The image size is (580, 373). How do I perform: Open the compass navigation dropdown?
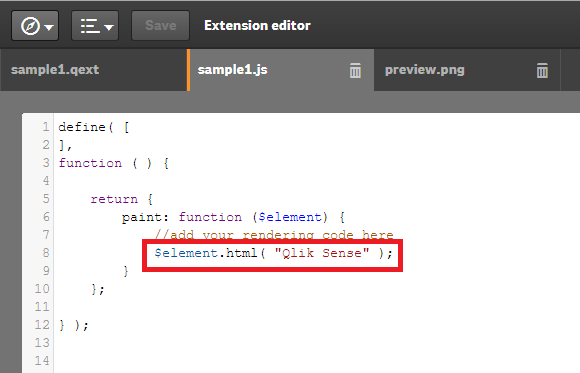(35, 26)
